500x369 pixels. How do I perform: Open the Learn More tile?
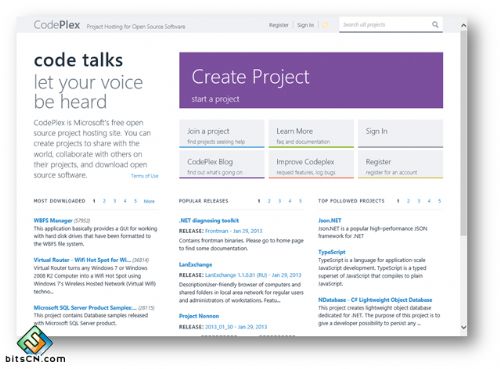point(311,134)
